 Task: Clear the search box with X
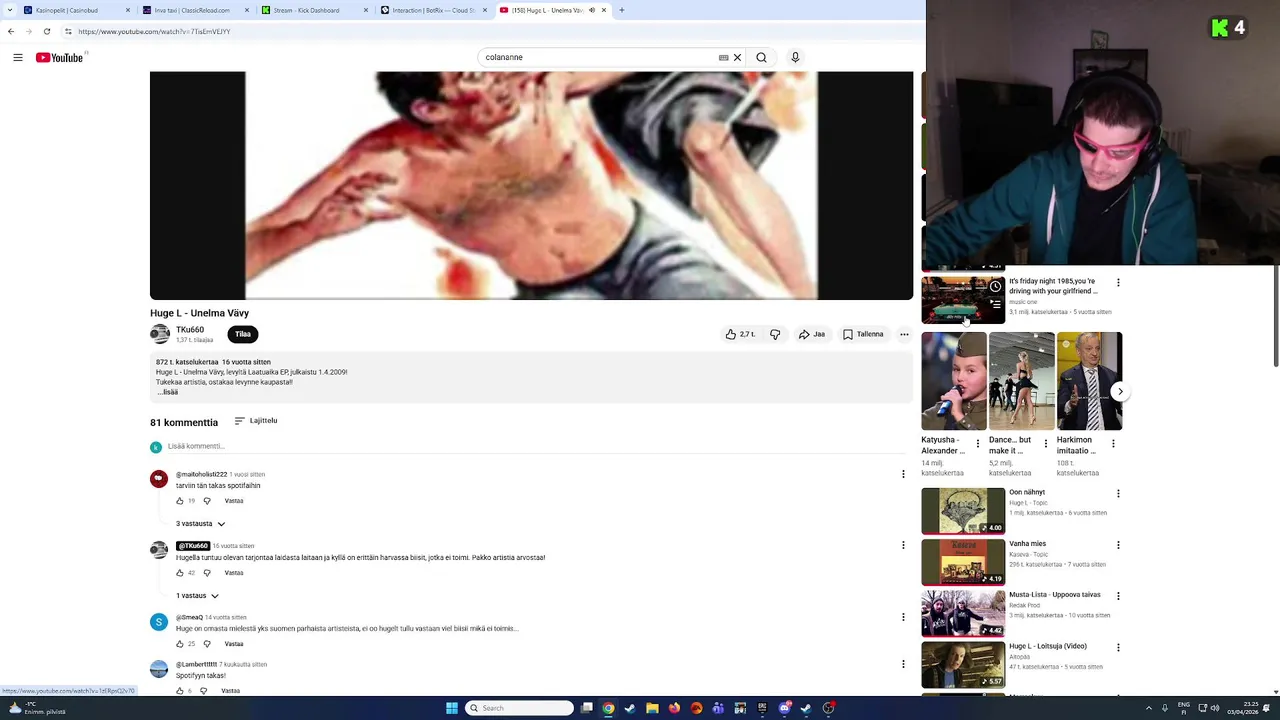click(x=738, y=57)
